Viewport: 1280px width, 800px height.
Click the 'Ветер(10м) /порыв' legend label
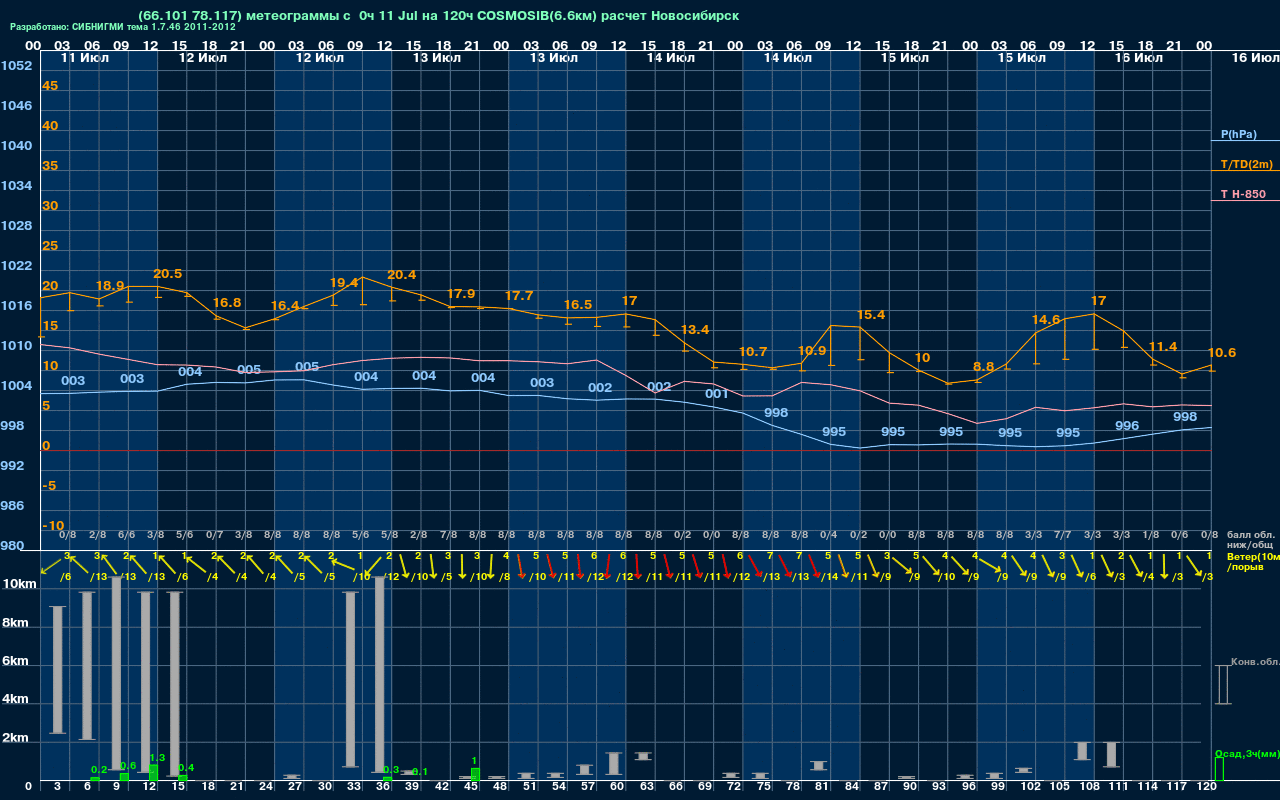[x=1252, y=561]
